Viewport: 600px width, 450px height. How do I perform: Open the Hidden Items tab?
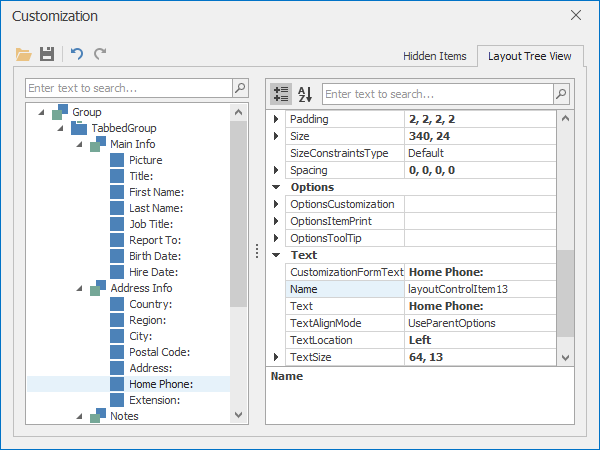(x=434, y=56)
